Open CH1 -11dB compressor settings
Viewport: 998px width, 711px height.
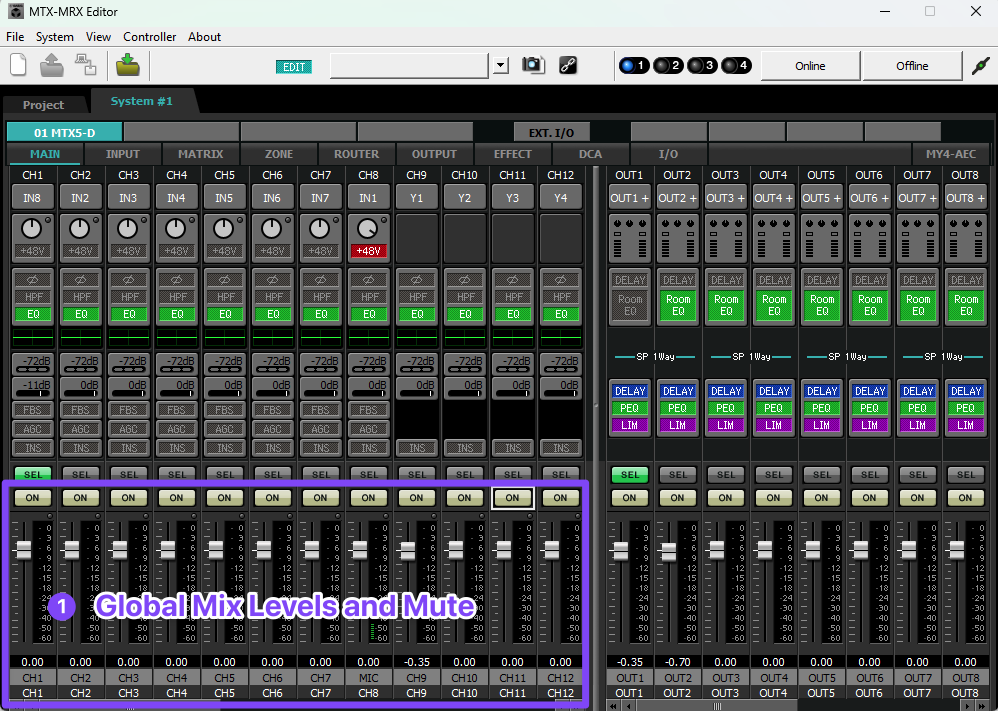pyautogui.click(x=32, y=388)
